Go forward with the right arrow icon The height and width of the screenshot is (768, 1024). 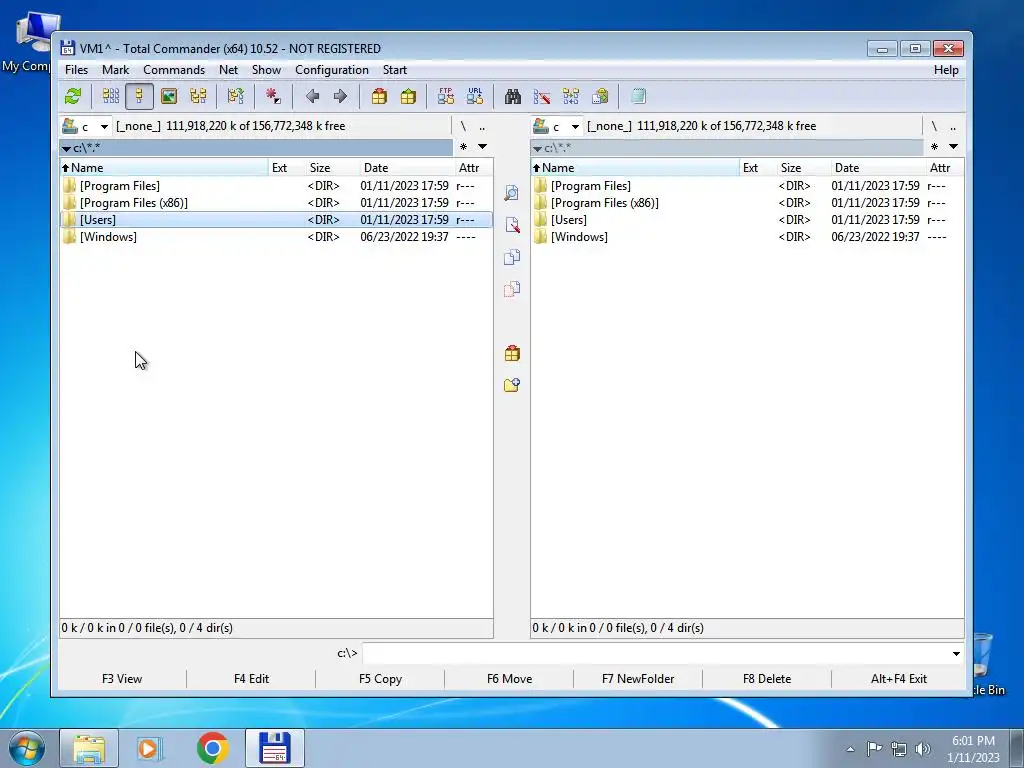340,97
